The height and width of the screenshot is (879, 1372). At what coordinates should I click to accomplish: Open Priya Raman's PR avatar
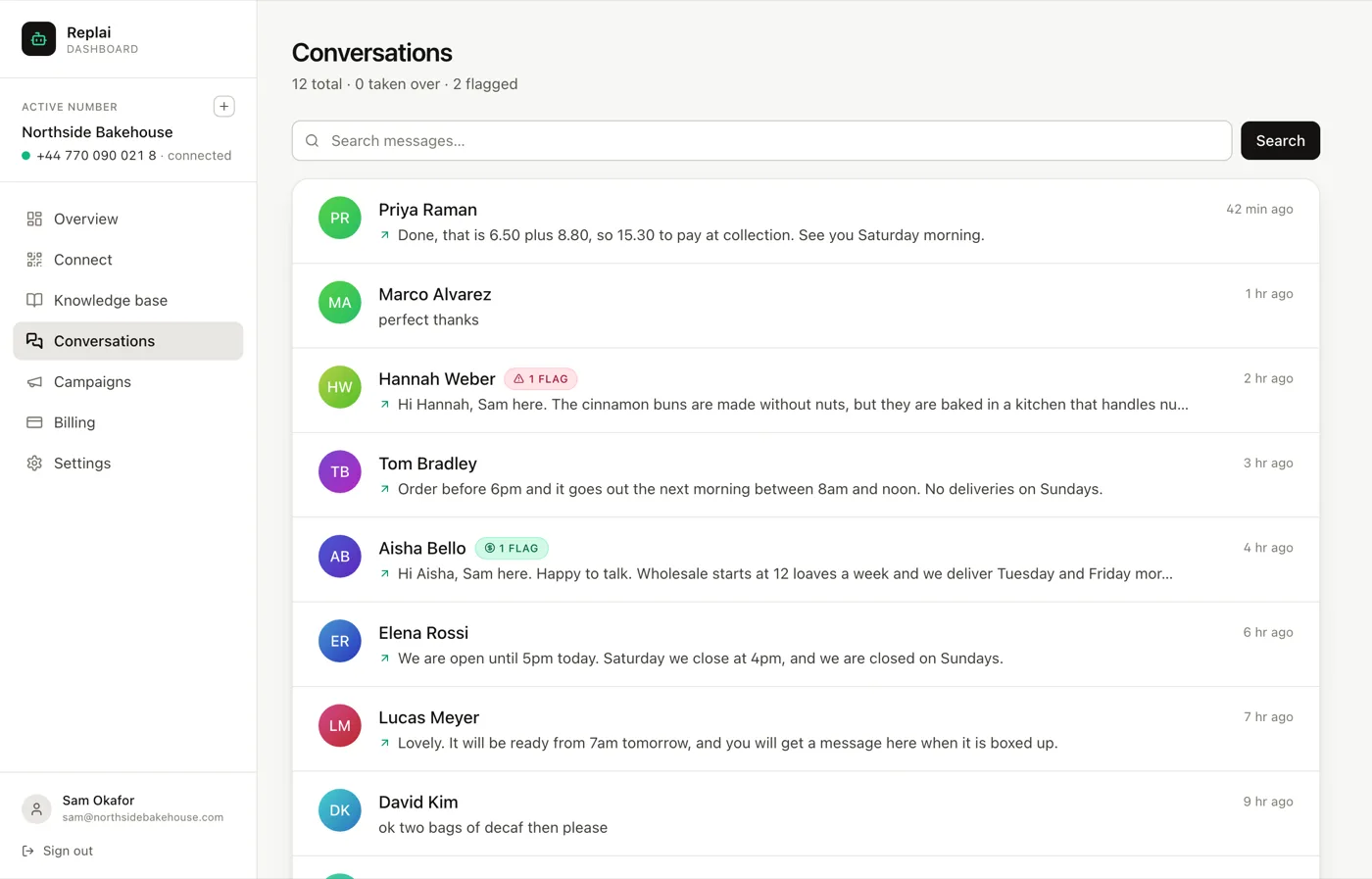pos(340,218)
